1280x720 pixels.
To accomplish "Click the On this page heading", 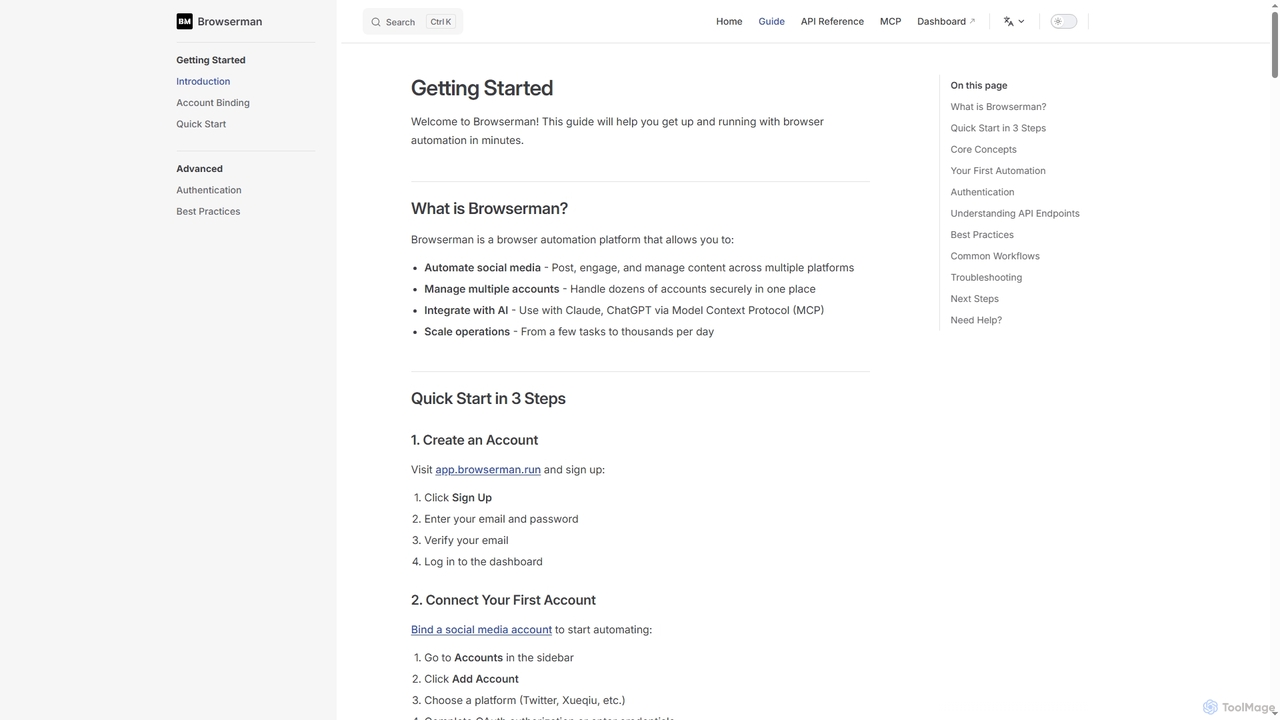I will click(x=979, y=85).
